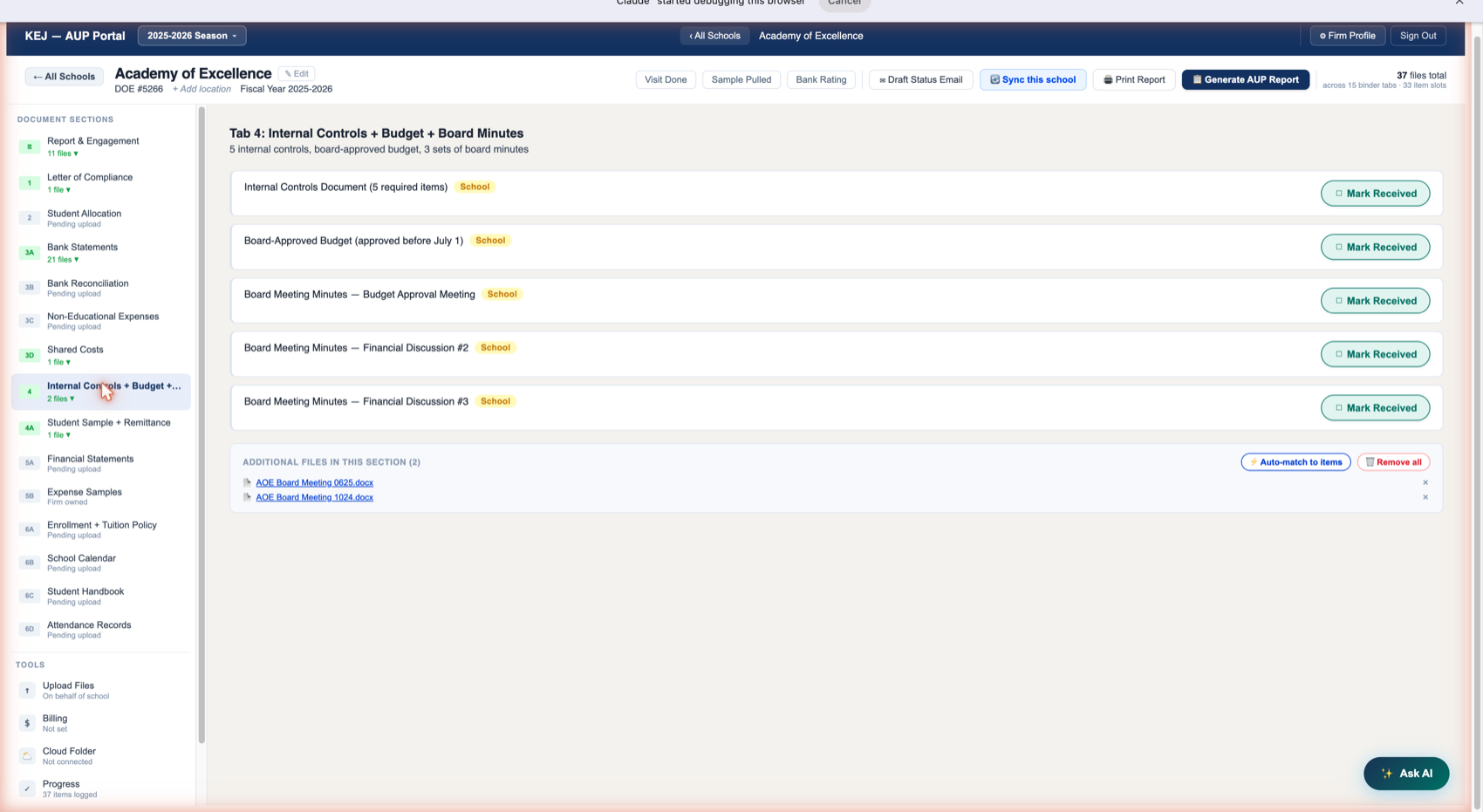The image size is (1483, 812).
Task: Open the 2025-2026 Season dropdown
Action: 192,36
